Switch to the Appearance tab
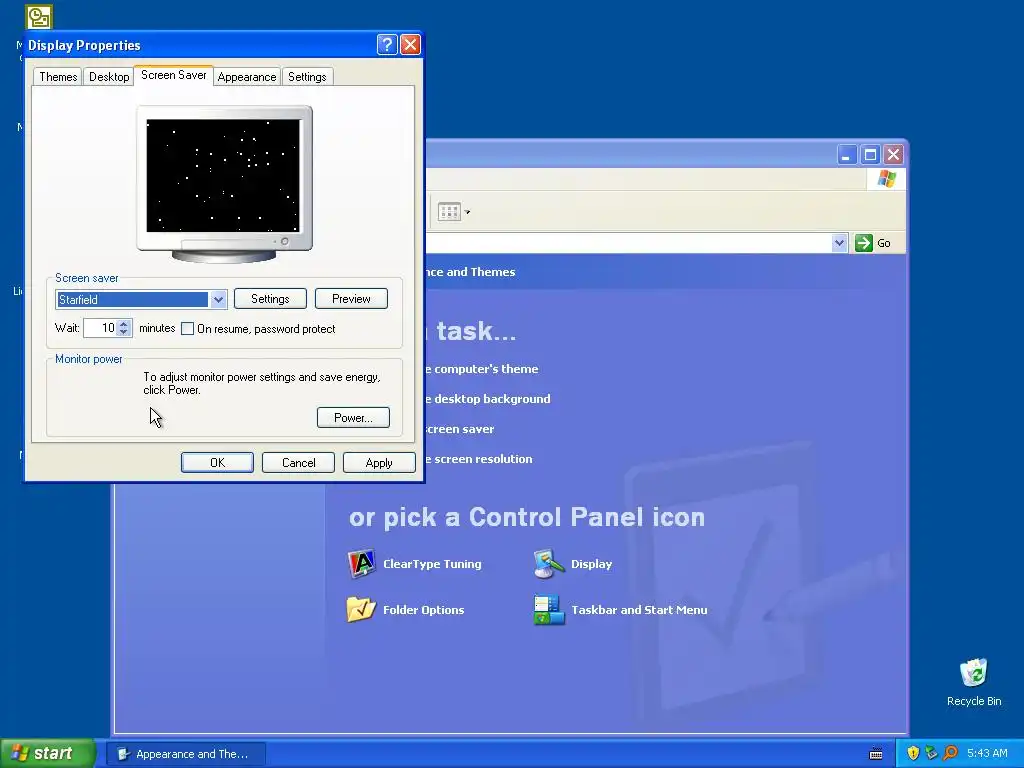Image resolution: width=1024 pixels, height=768 pixels. point(247,76)
